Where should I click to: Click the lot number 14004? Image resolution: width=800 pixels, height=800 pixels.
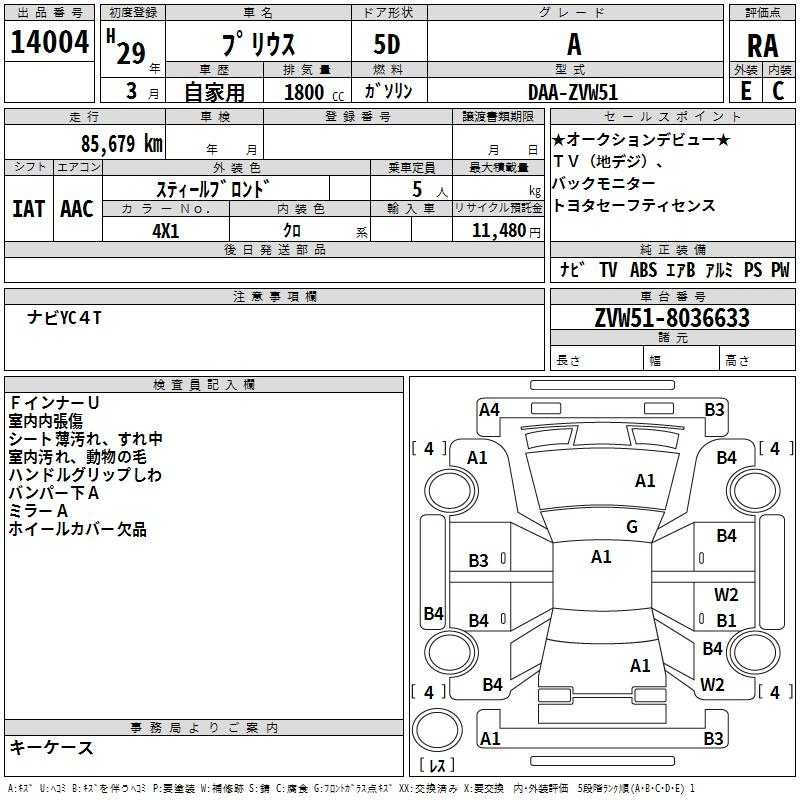49,44
